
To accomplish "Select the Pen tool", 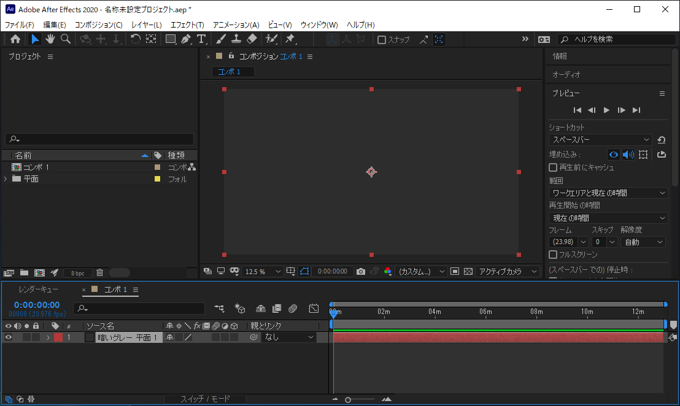I will 186,39.
